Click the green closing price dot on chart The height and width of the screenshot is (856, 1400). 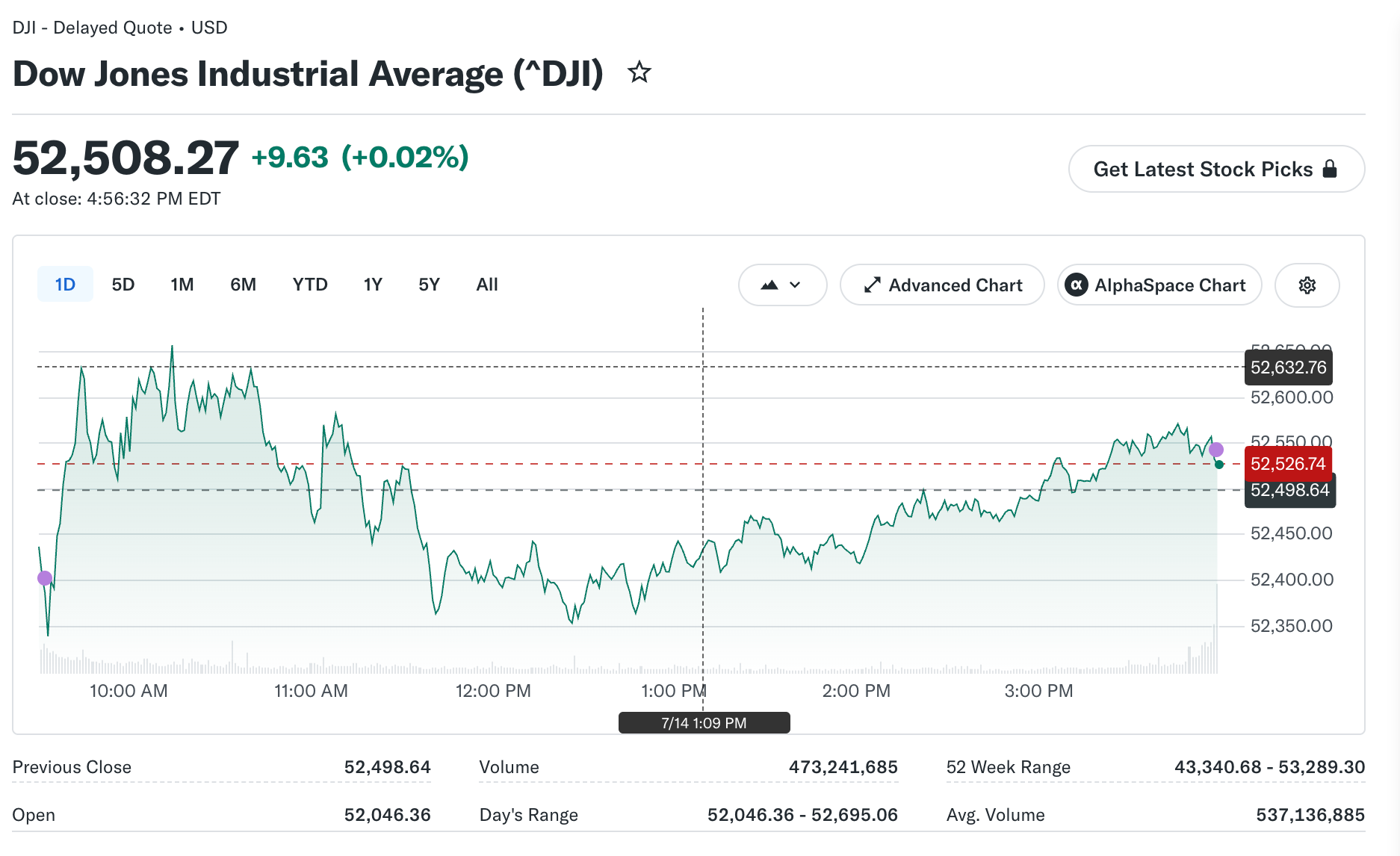click(1219, 465)
